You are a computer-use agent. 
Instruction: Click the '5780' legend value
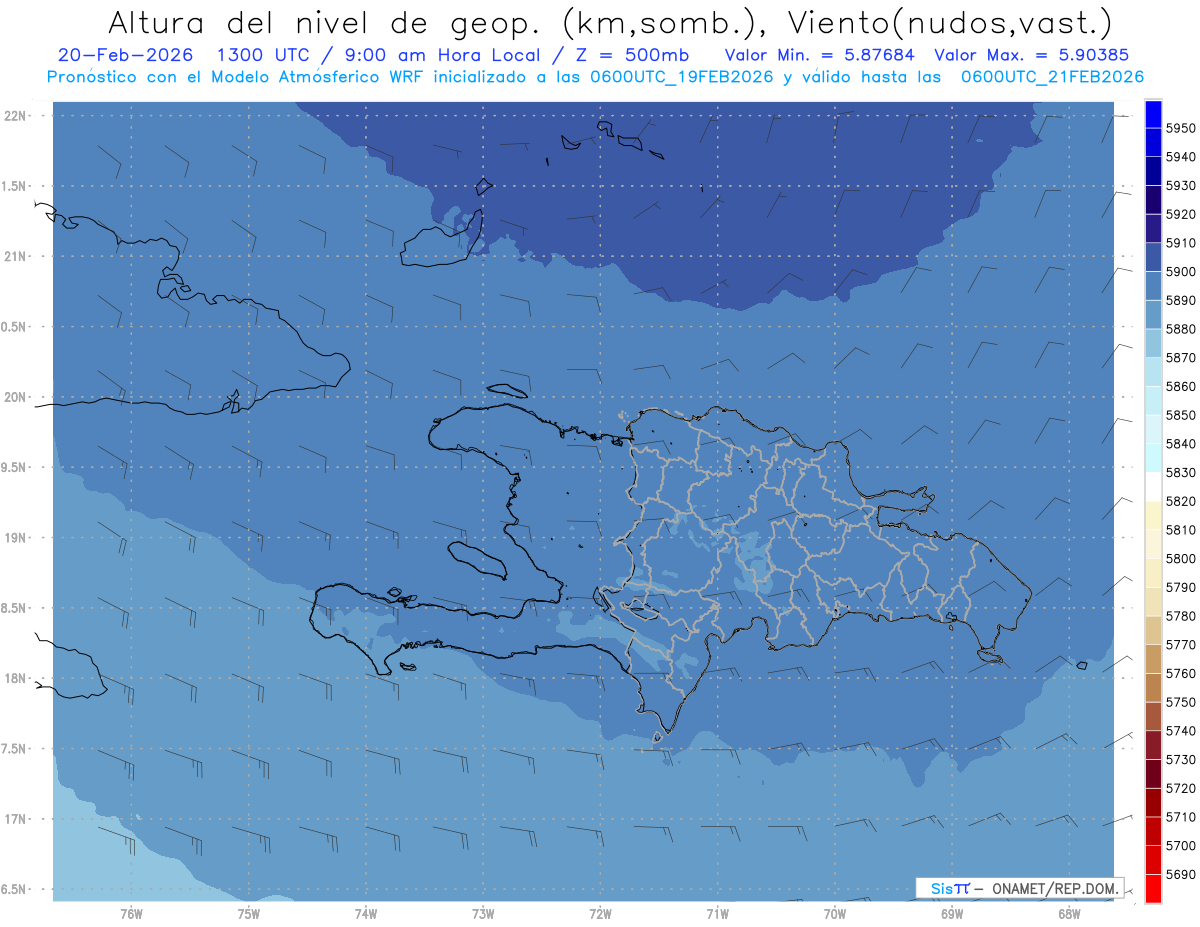pos(1180,616)
